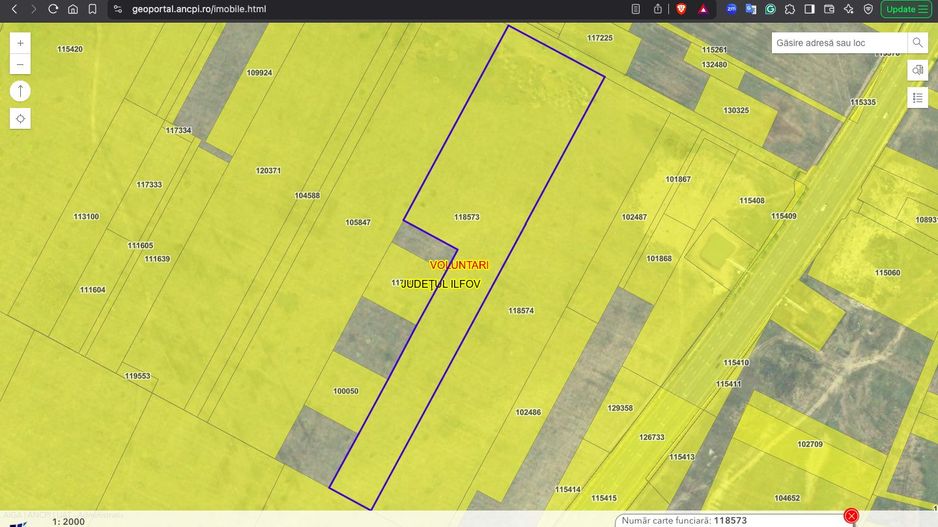Select parcel 102709 label
The image size is (938, 527).
point(810,444)
